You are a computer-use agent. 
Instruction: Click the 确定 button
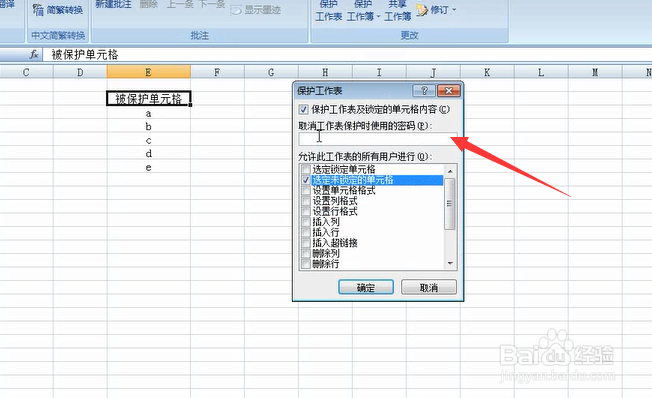click(x=366, y=287)
